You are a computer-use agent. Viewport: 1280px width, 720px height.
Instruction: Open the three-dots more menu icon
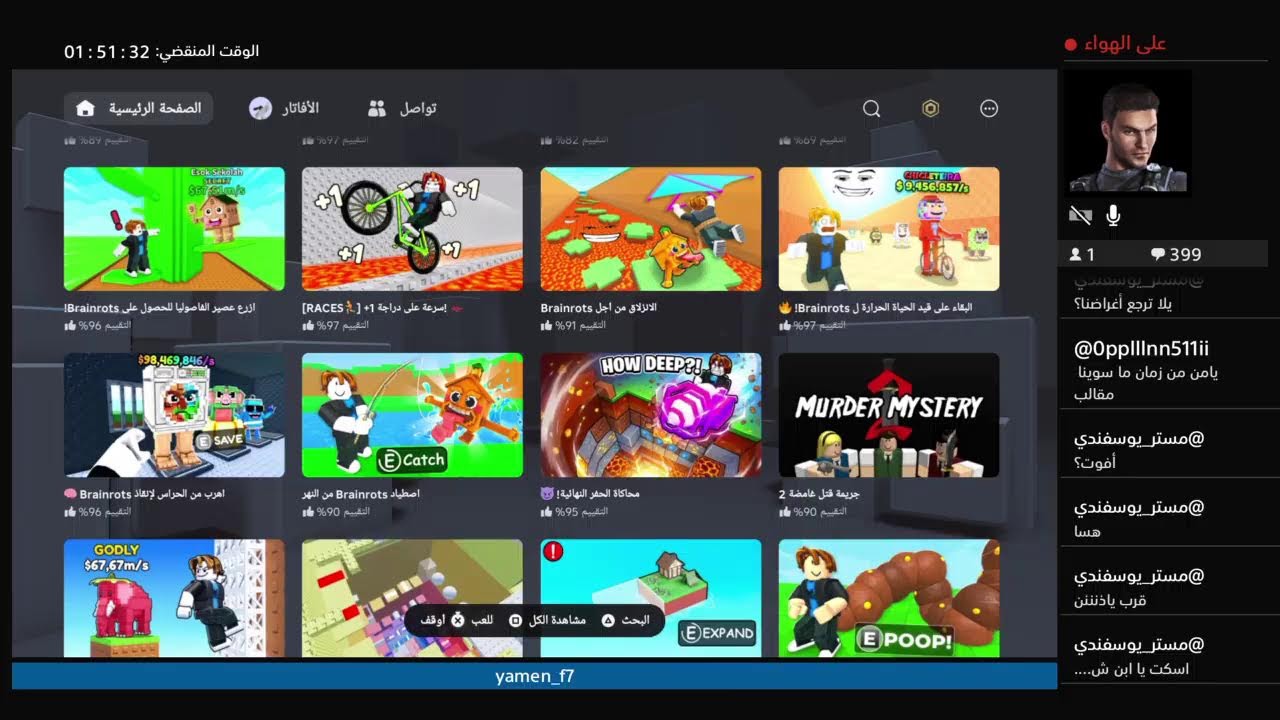click(989, 109)
